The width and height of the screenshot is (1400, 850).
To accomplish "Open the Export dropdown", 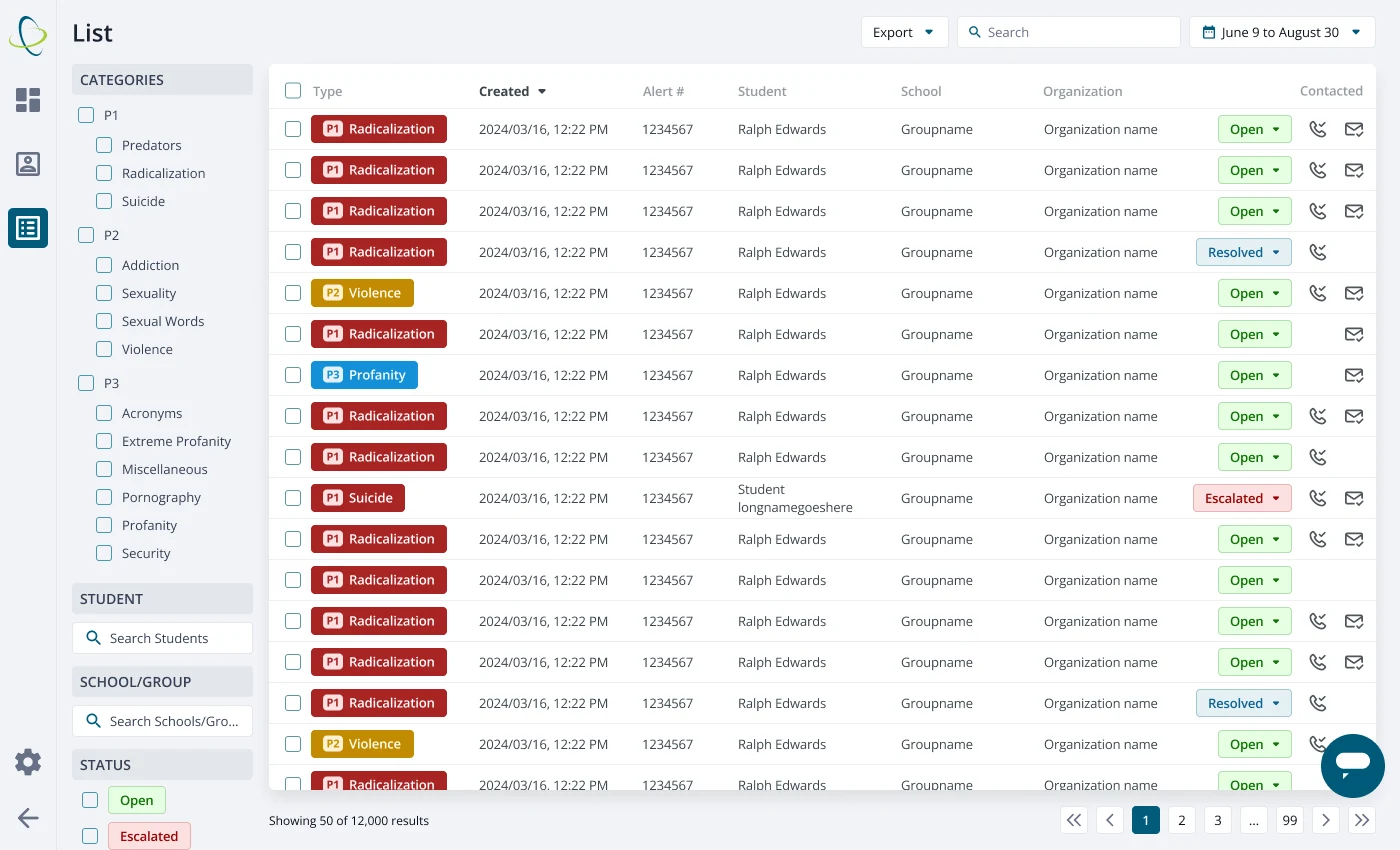I will point(904,32).
